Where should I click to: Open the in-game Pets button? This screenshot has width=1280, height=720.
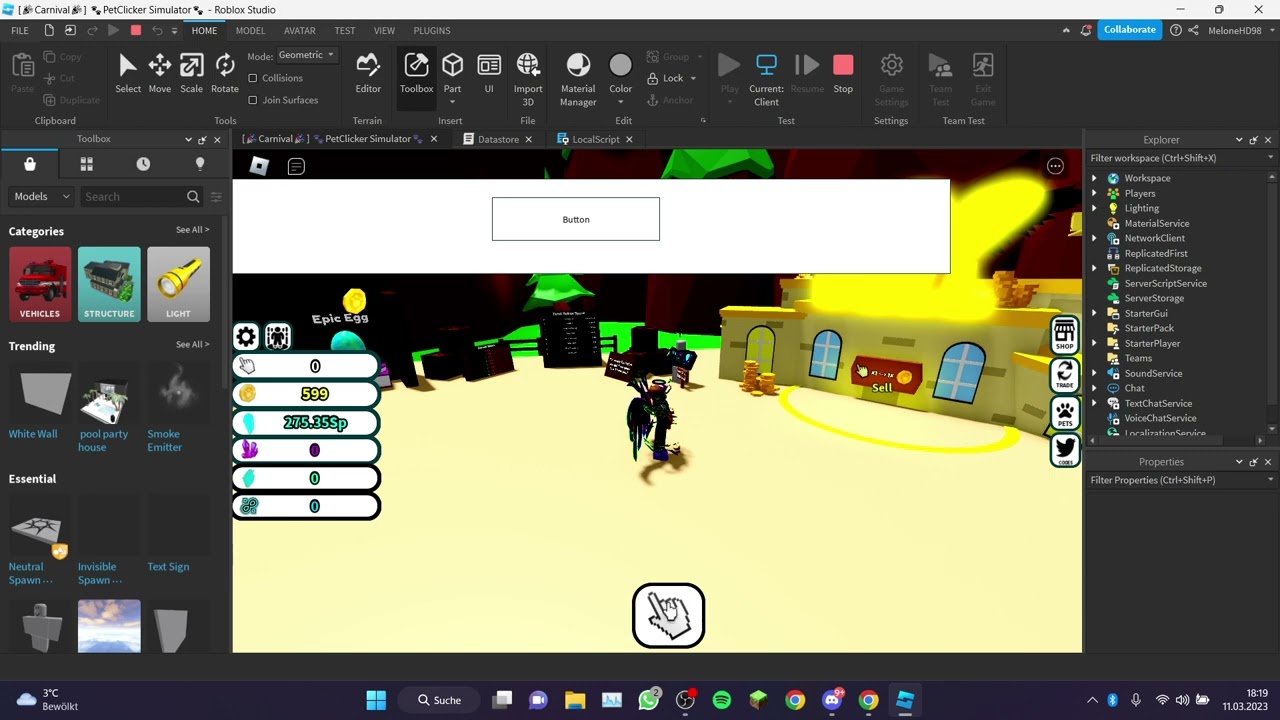click(1065, 412)
